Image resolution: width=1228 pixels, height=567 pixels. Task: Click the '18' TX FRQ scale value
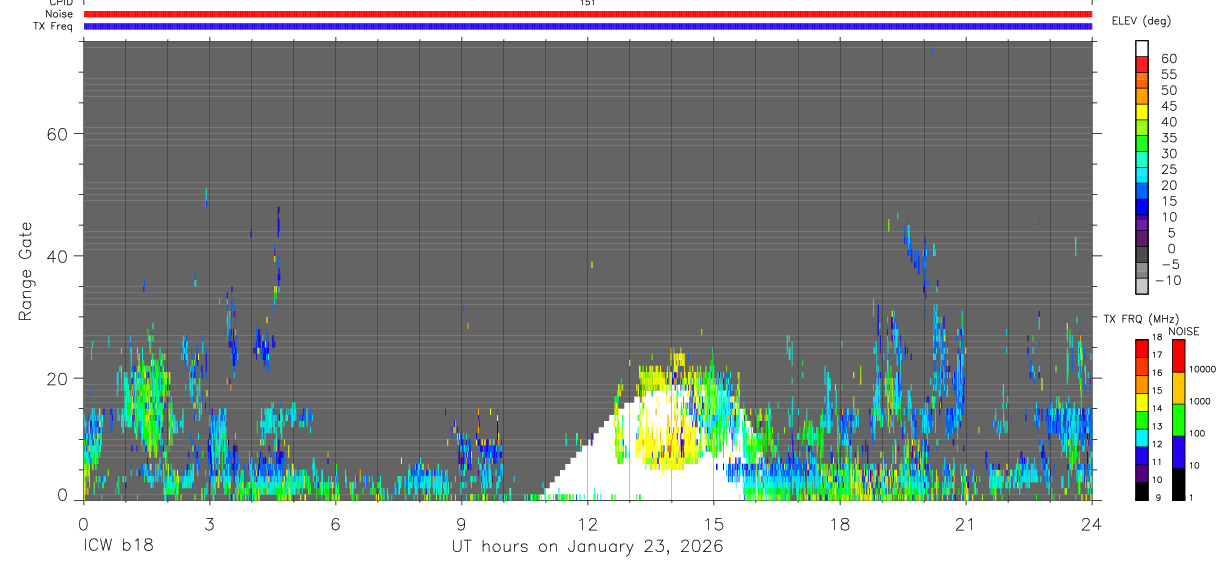[x=1158, y=338]
